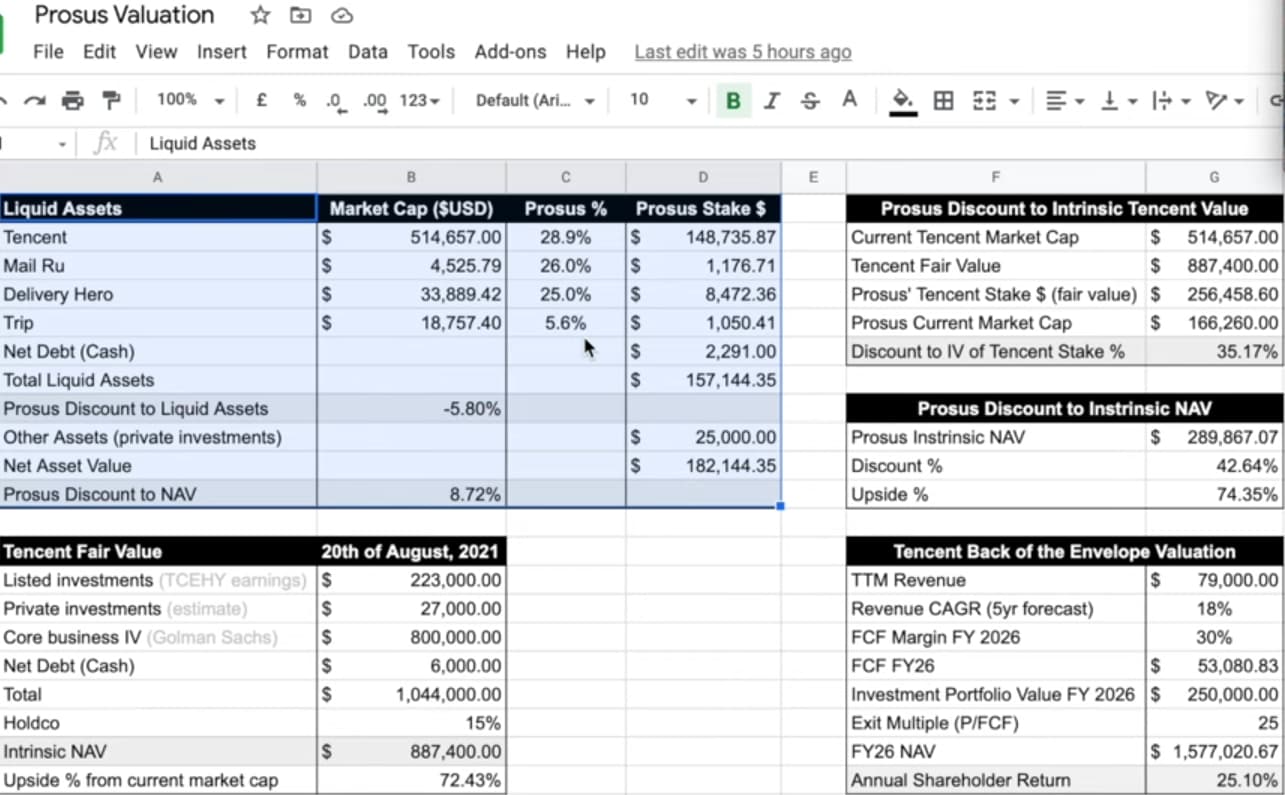Format as percent icon
The width and height of the screenshot is (1285, 795).
point(299,100)
